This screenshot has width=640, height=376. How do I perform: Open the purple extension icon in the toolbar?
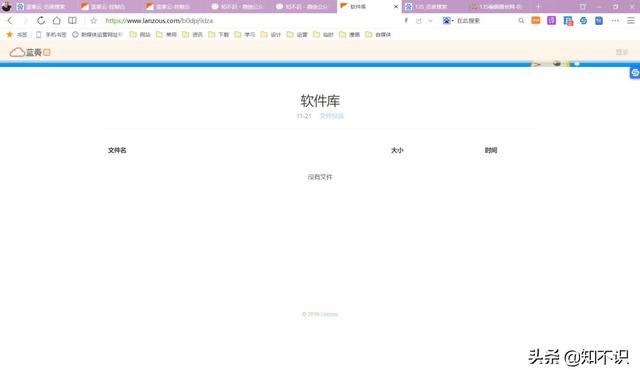tap(551, 20)
